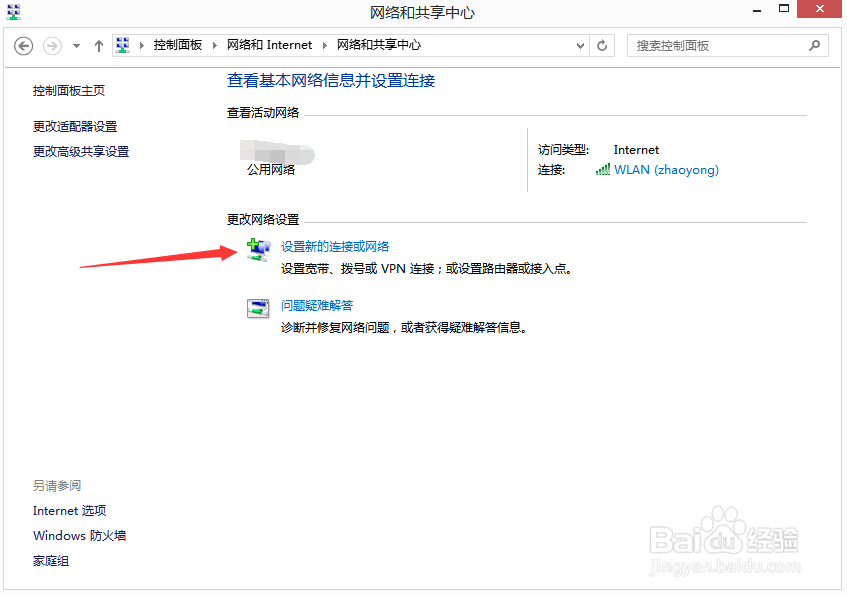Image resolution: width=847 pixels, height=596 pixels.
Task: Click the public network thumbnail icon
Action: click(x=276, y=150)
